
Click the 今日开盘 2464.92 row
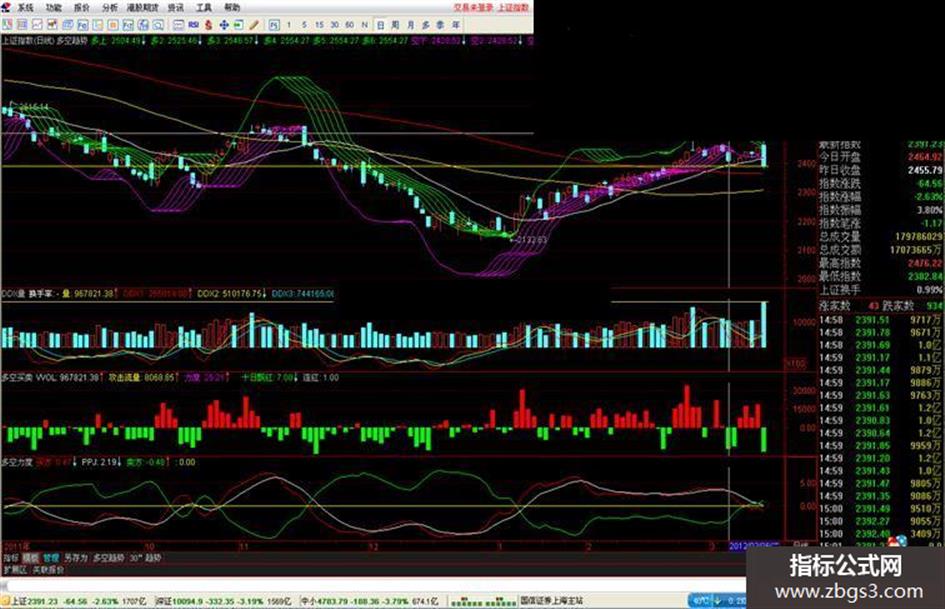click(881, 157)
